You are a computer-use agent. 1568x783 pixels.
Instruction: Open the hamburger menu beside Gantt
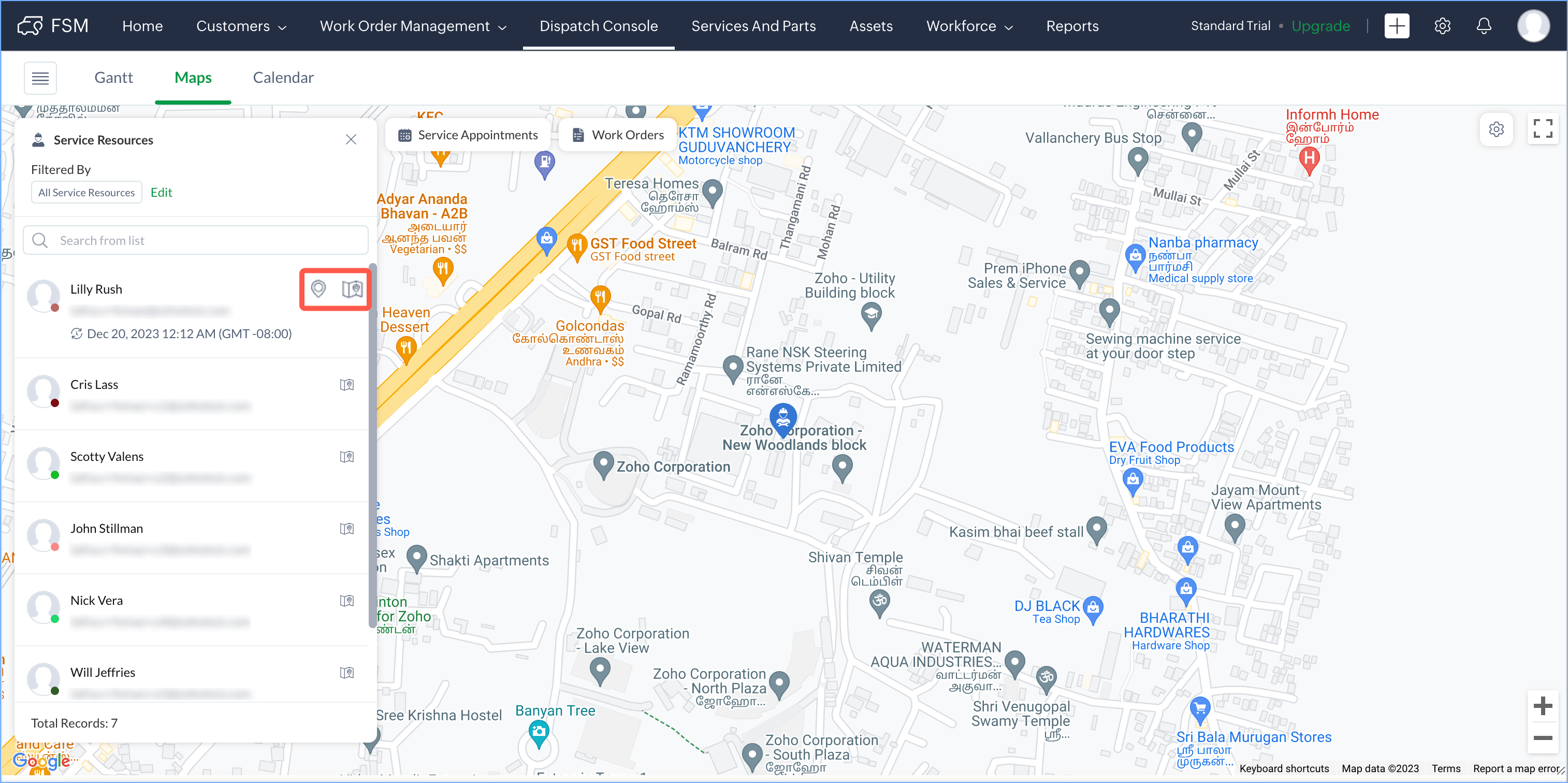[x=40, y=77]
